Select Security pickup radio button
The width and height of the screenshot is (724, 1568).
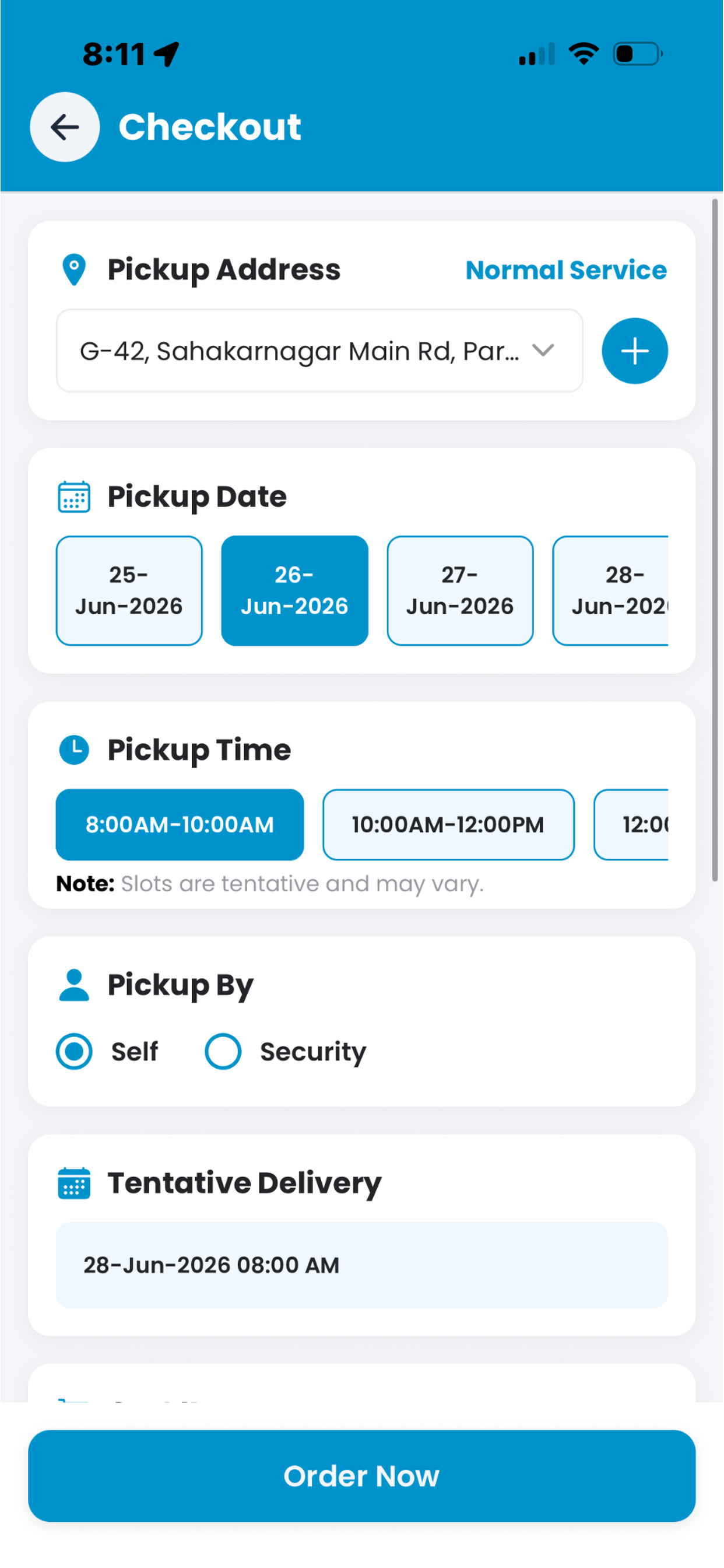click(x=223, y=1051)
